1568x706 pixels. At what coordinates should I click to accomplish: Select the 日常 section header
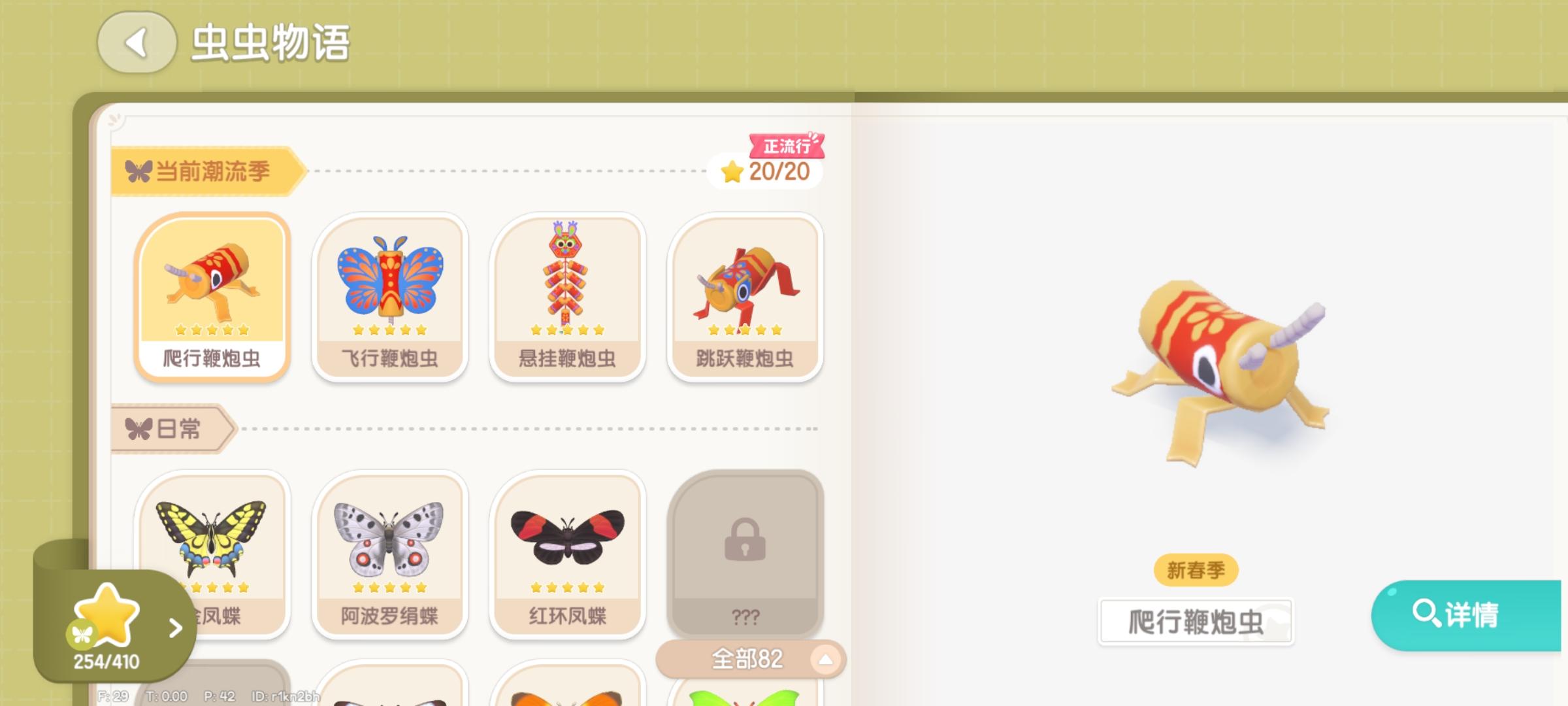click(x=173, y=429)
